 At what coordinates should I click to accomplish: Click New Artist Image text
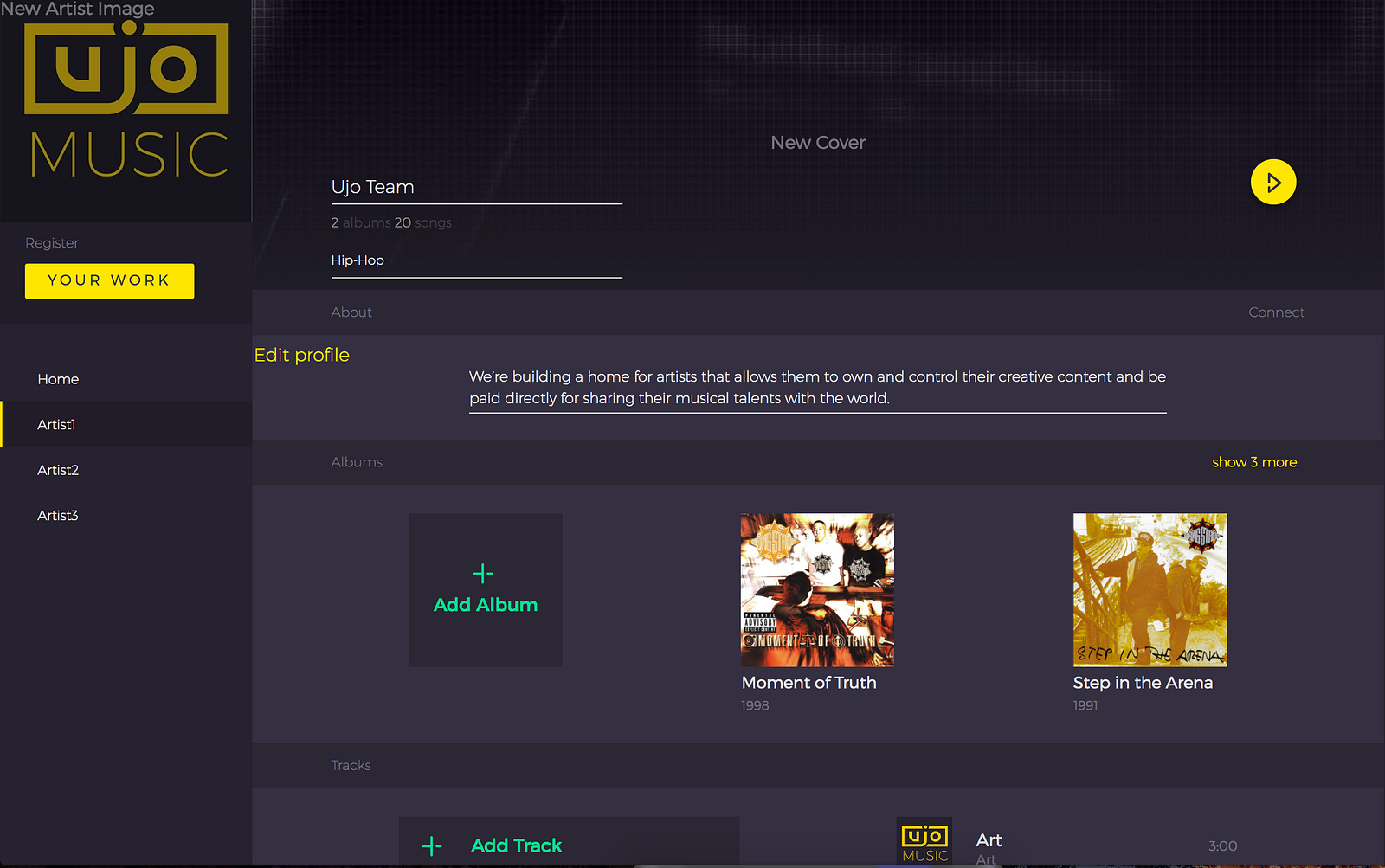78,10
